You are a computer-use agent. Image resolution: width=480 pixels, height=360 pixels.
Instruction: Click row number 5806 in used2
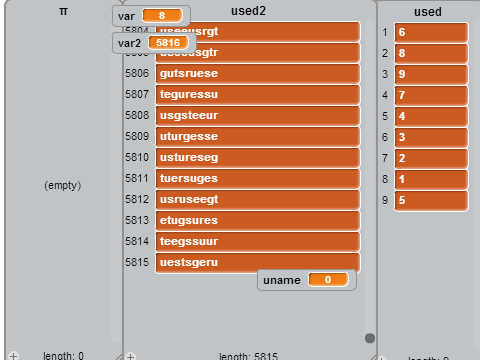point(137,73)
